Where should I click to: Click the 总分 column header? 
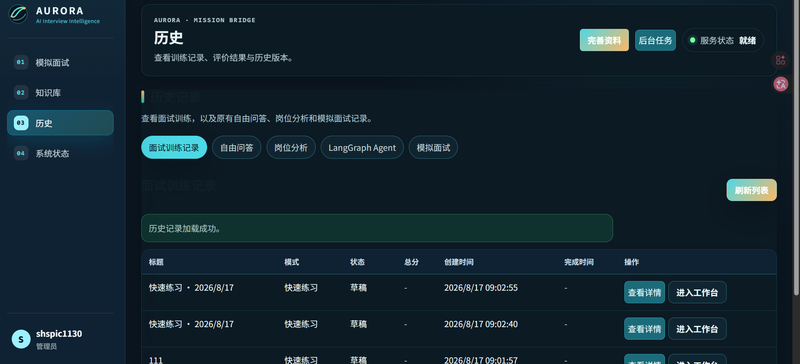click(411, 262)
